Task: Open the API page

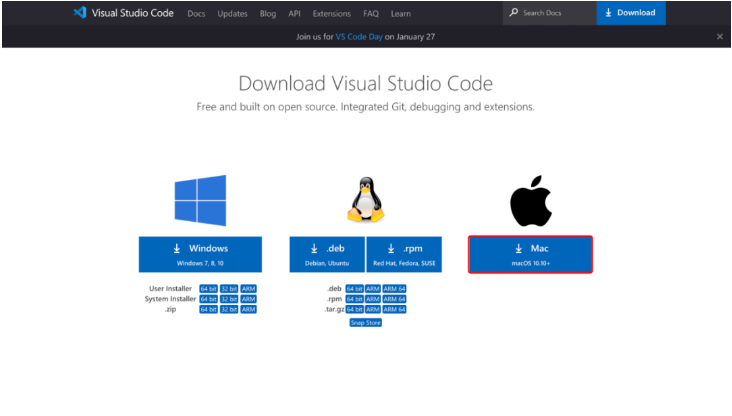Action: 294,14
